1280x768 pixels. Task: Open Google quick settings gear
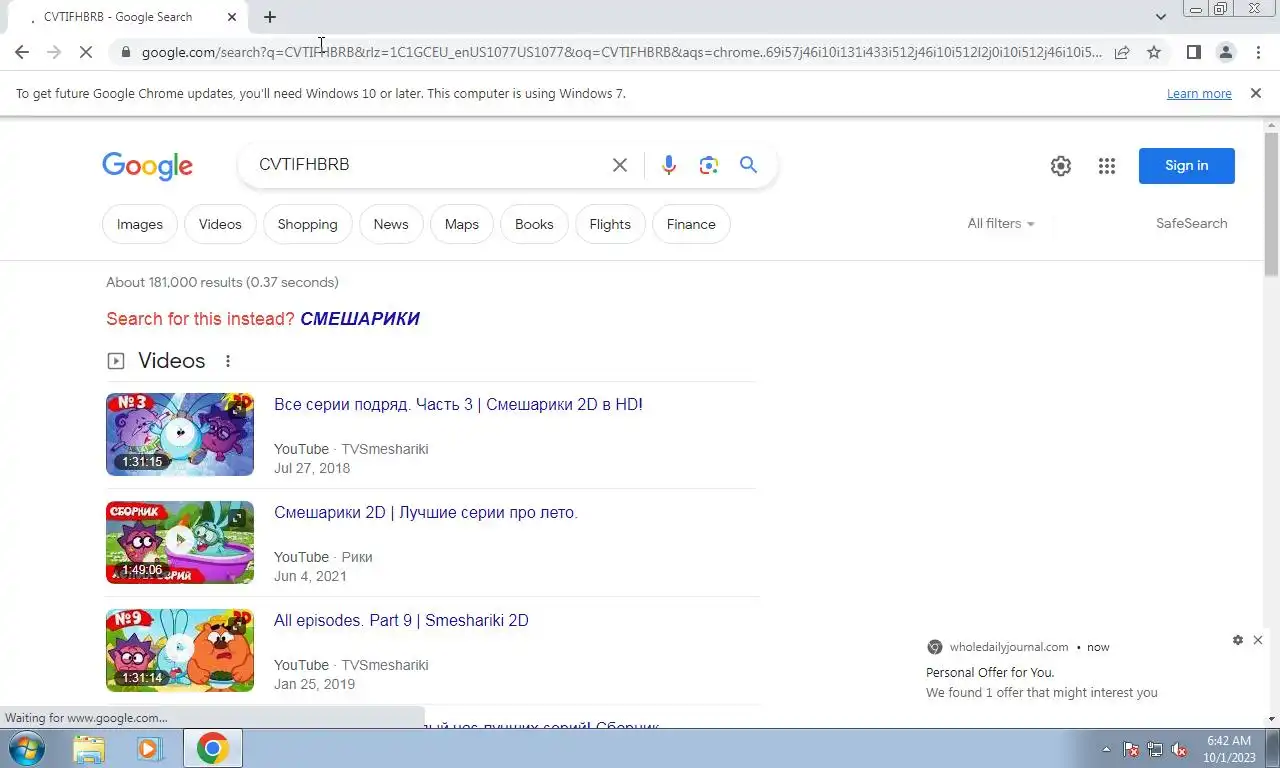point(1061,166)
